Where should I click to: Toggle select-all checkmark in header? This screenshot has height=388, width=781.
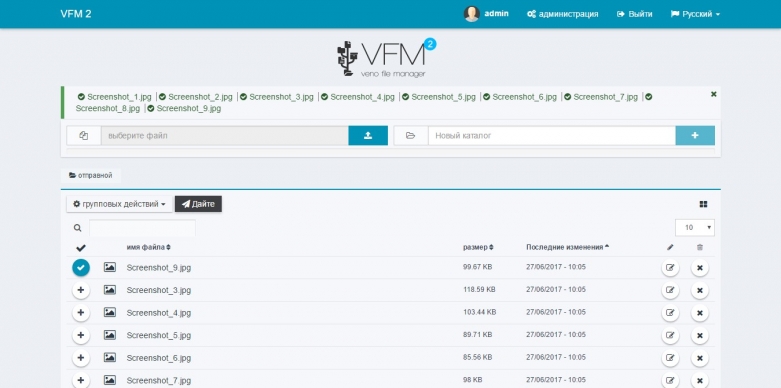pos(81,248)
